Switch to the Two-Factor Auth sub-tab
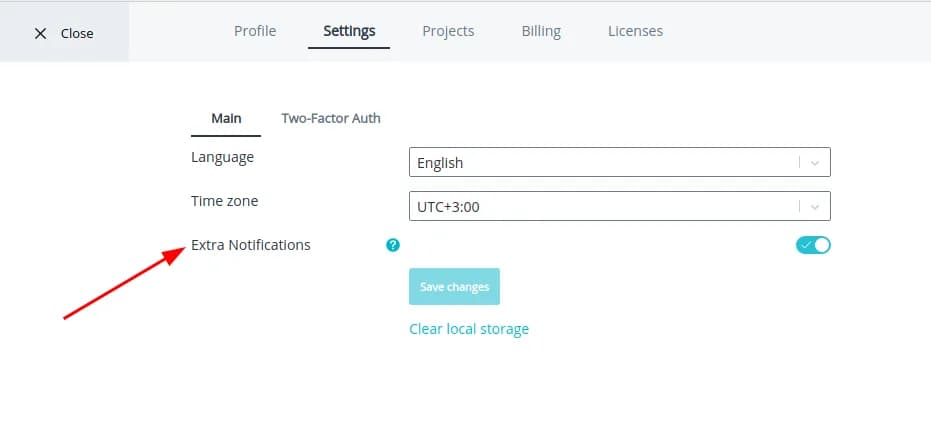The height and width of the screenshot is (439, 931). 331,118
